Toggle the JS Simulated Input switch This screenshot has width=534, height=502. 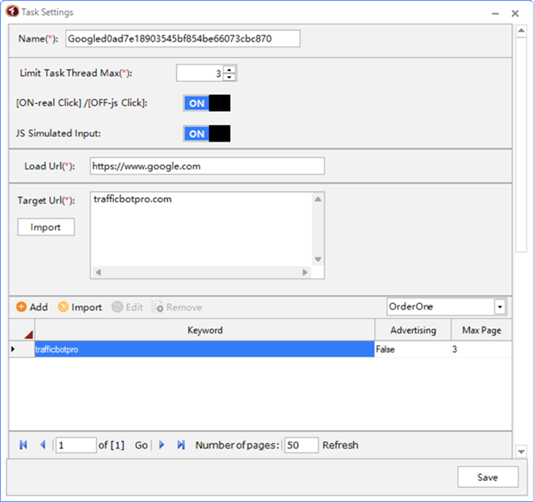(207, 134)
